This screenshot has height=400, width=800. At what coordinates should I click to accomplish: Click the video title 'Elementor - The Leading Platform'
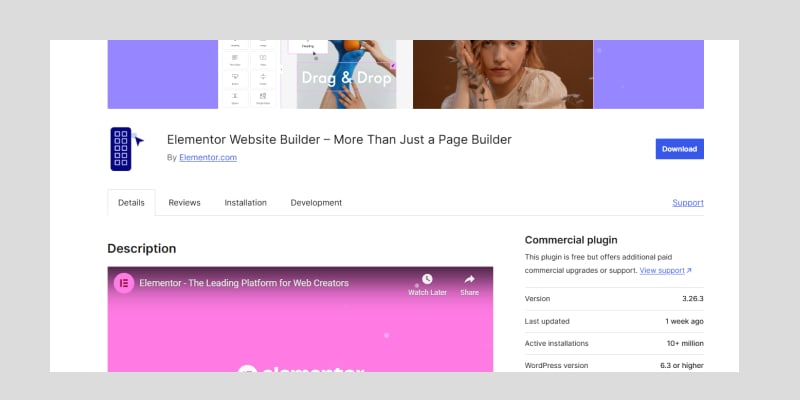click(x=244, y=283)
